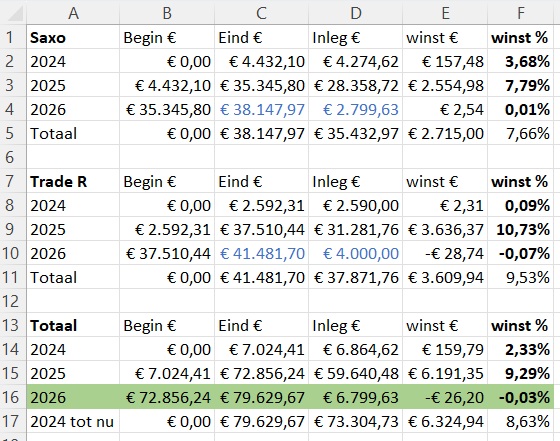Select green cell showing € 6.799,63
This screenshot has width=560, height=441.
click(355, 397)
